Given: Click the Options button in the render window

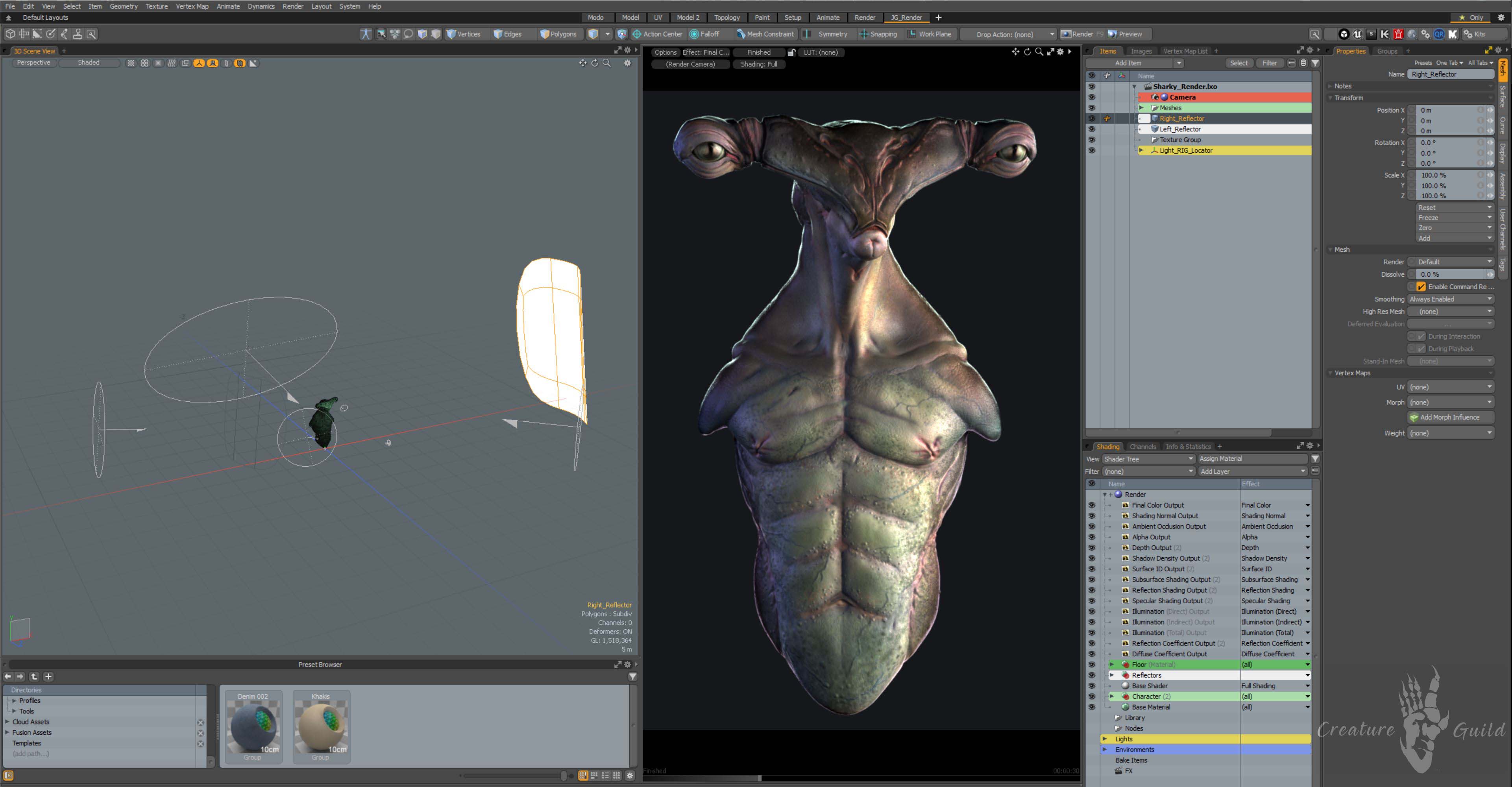Looking at the screenshot, I should point(665,52).
